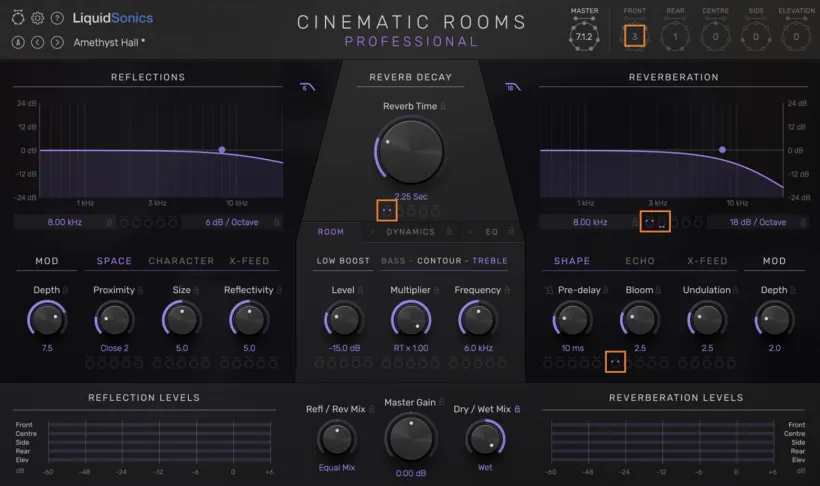Screen dimensions: 820x486
Task: Select the BASS contour tab
Action: click(393, 261)
